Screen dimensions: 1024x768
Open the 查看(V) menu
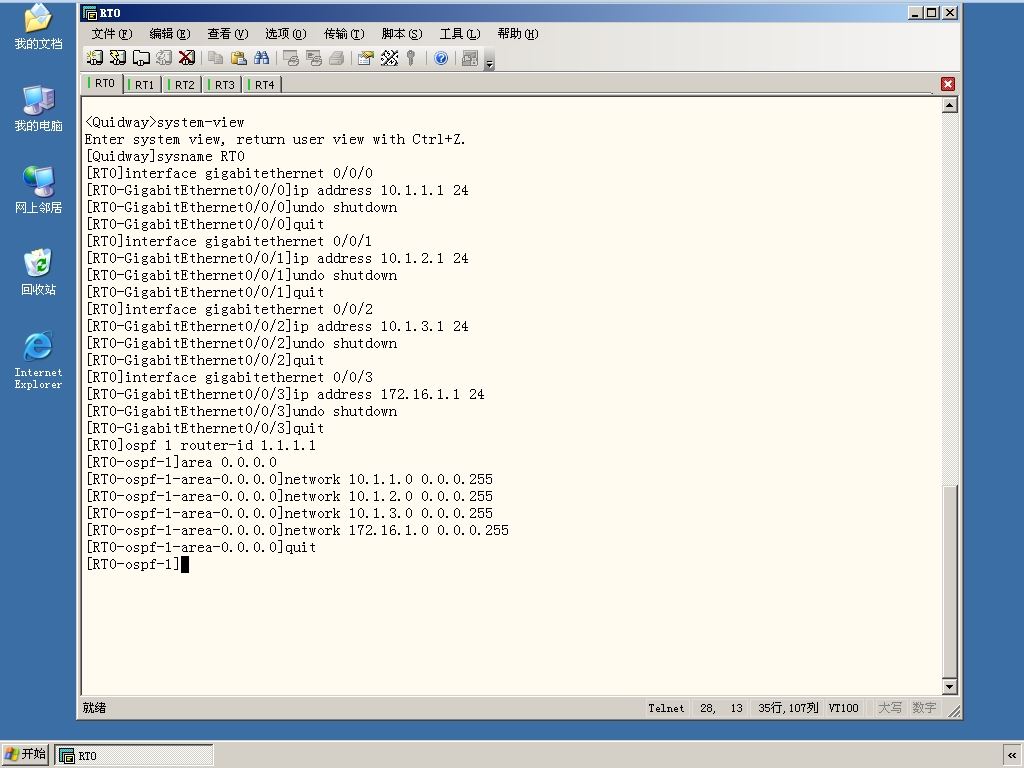coord(227,33)
